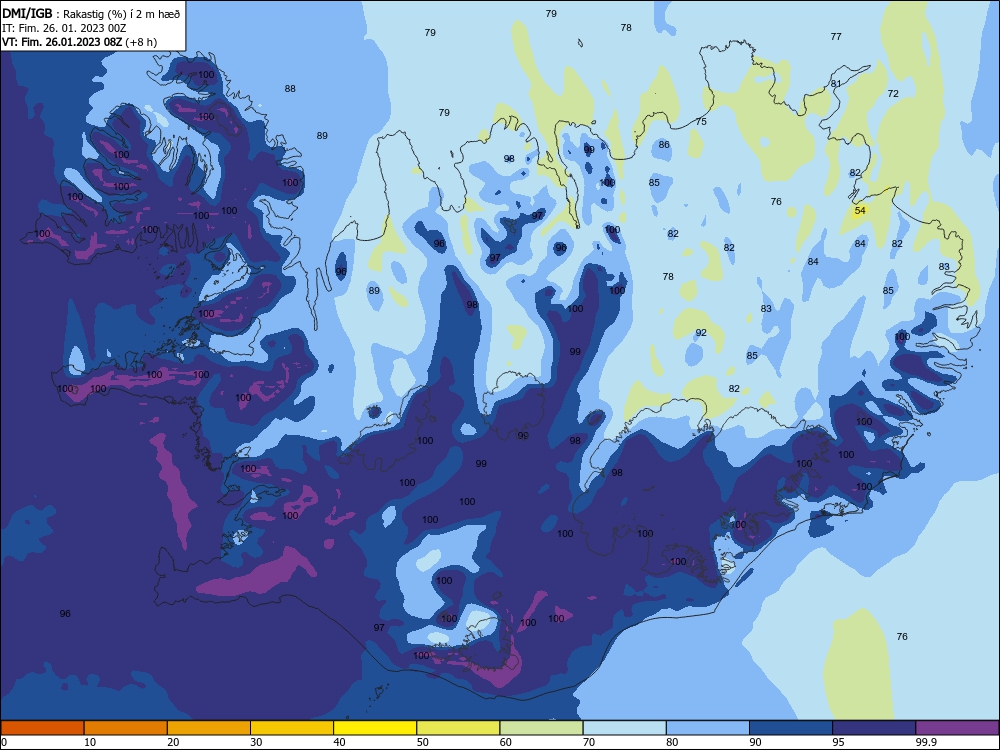The height and width of the screenshot is (750, 1000).
Task: Click the '75' humidity value on the map
Action: 701,121
